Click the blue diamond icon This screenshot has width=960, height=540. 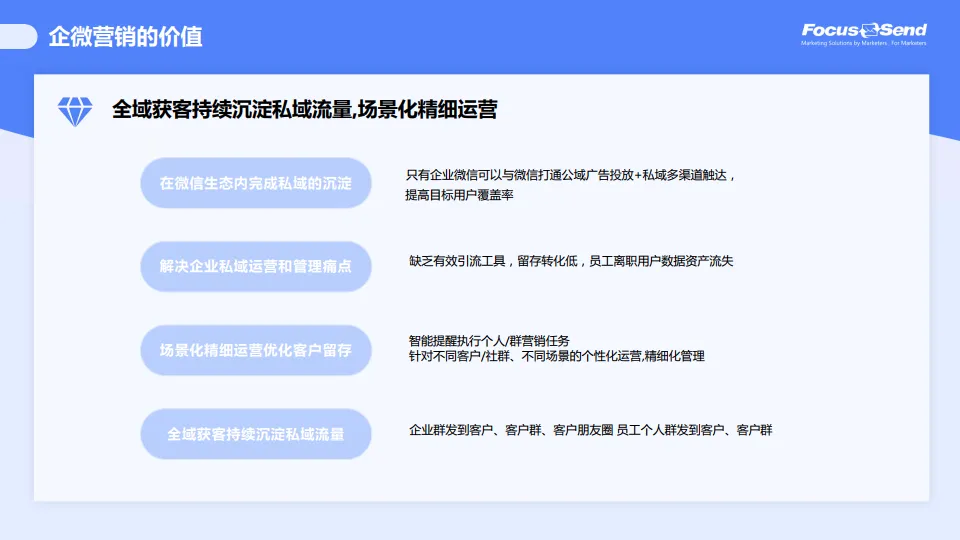(x=75, y=111)
